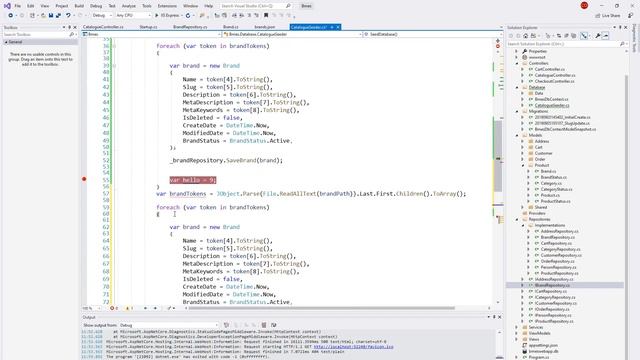The height and width of the screenshot is (360, 640).
Task: Click the navigate backward toolbar icon
Action: pyautogui.click(x=11, y=16)
